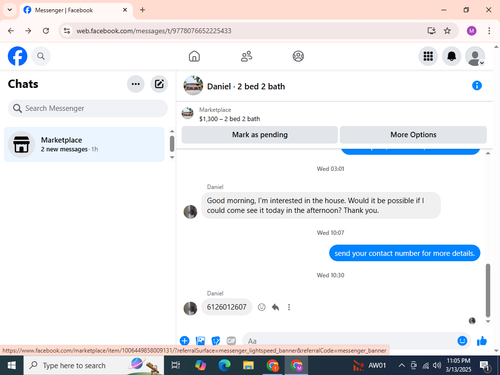Open the Chats options three-dot button
The image size is (500, 375).
tap(136, 84)
